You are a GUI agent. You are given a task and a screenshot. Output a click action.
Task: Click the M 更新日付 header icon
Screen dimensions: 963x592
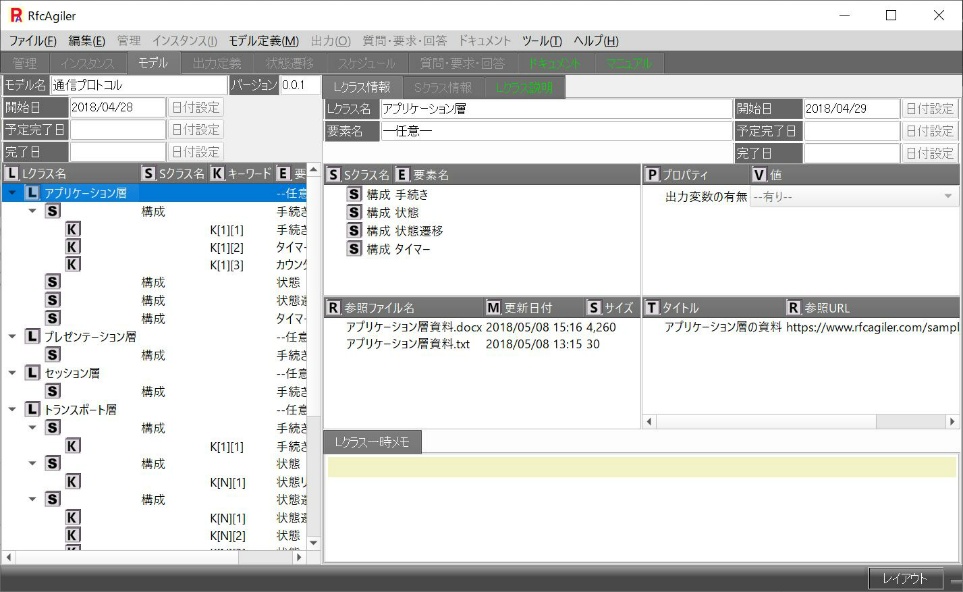coord(493,308)
